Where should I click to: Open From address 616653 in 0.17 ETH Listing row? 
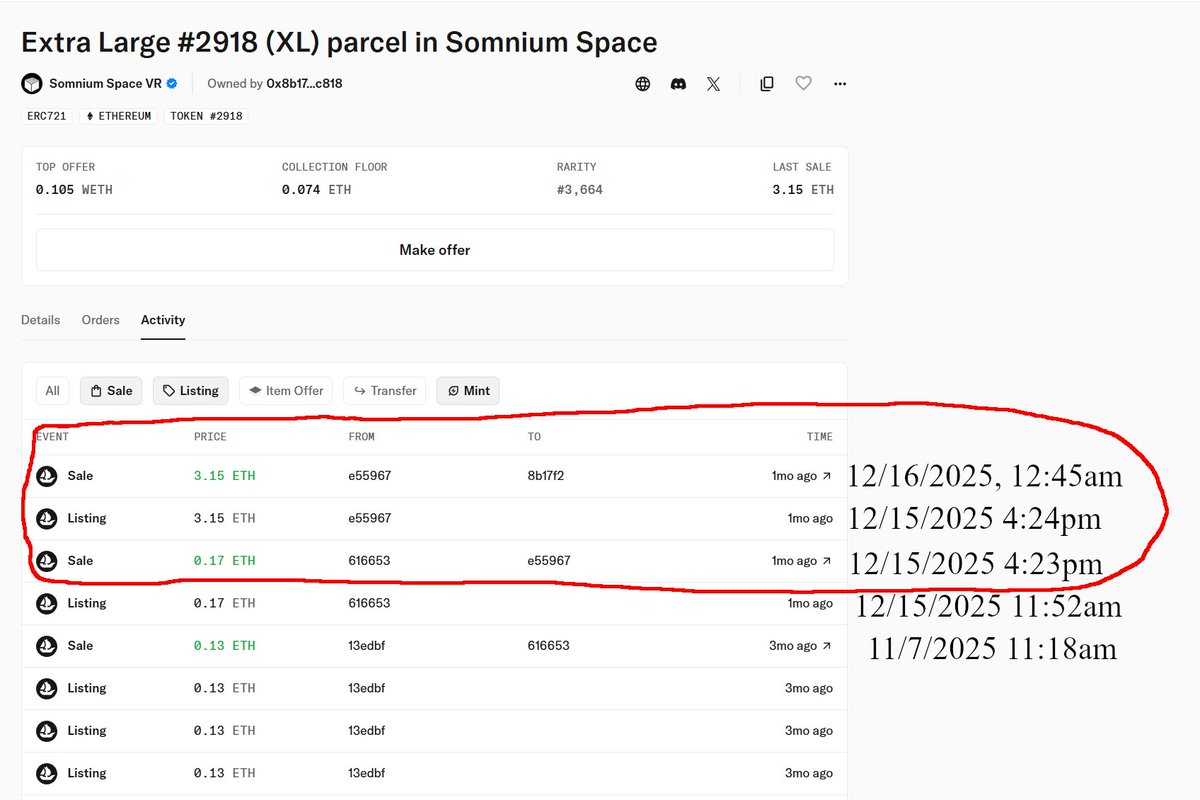(x=369, y=604)
